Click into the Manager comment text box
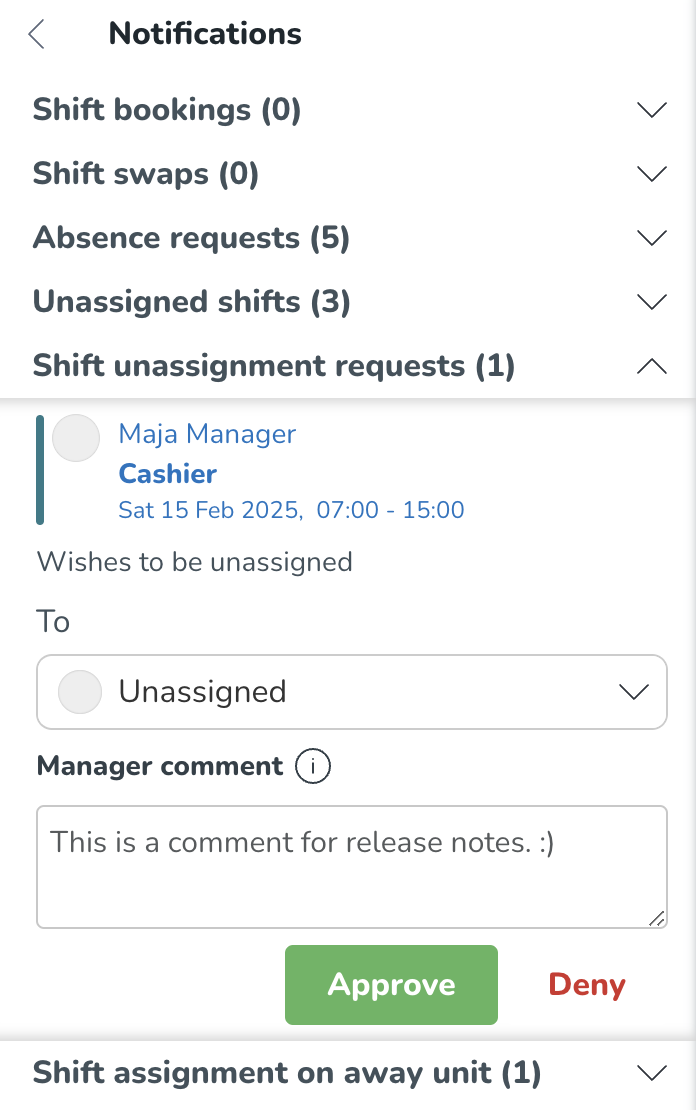Image resolution: width=696 pixels, height=1110 pixels. tap(352, 866)
